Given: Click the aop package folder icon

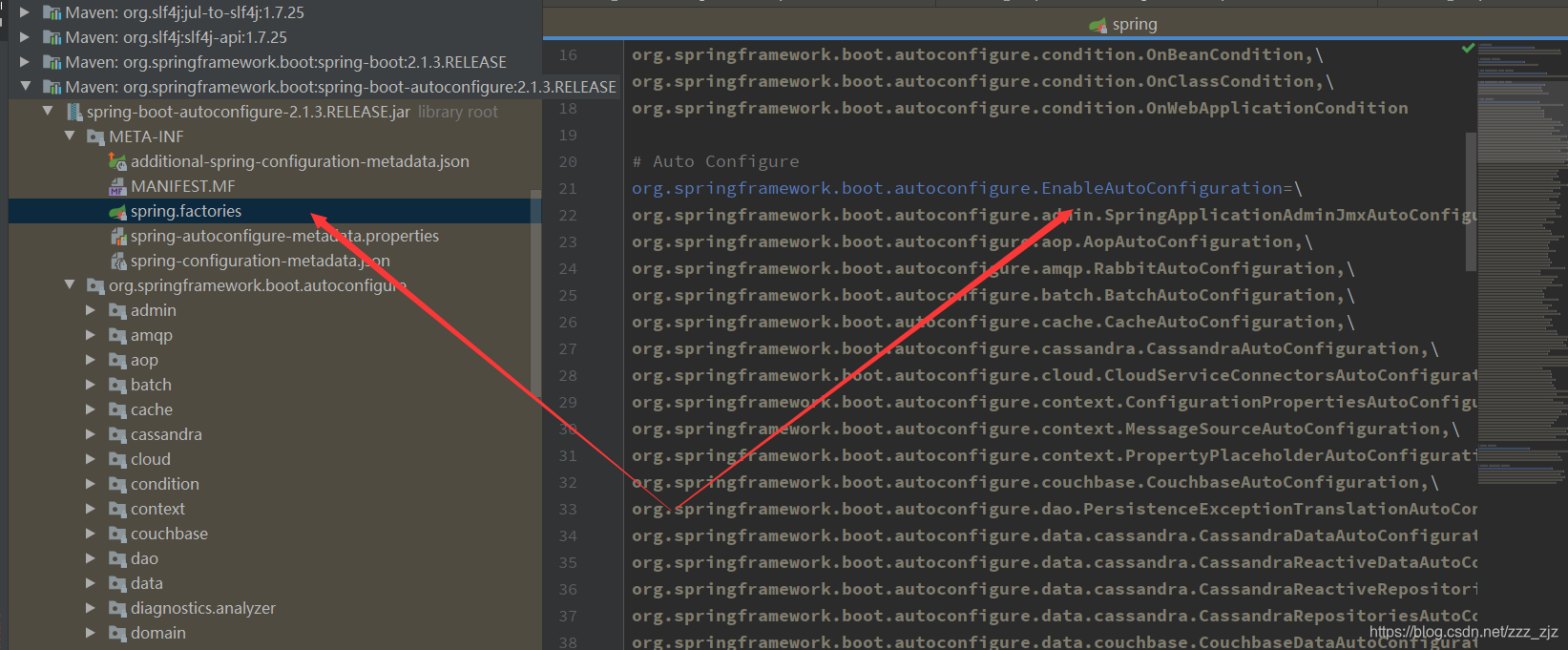Looking at the screenshot, I should click(x=117, y=360).
